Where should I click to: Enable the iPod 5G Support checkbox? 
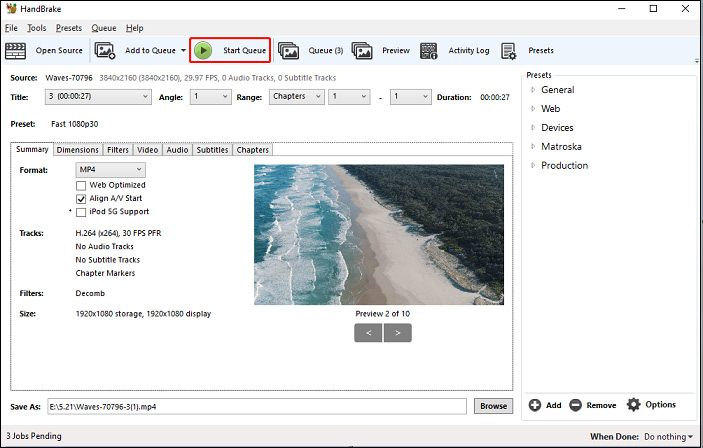click(x=81, y=213)
